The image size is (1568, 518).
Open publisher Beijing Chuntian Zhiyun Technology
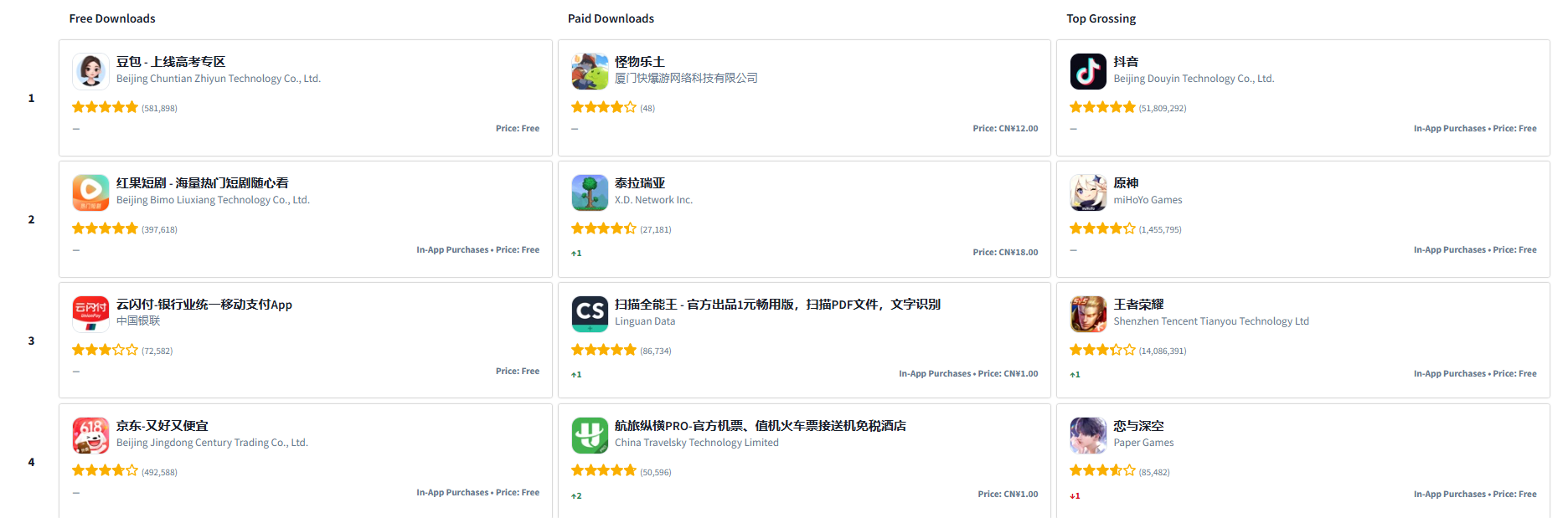tap(219, 79)
